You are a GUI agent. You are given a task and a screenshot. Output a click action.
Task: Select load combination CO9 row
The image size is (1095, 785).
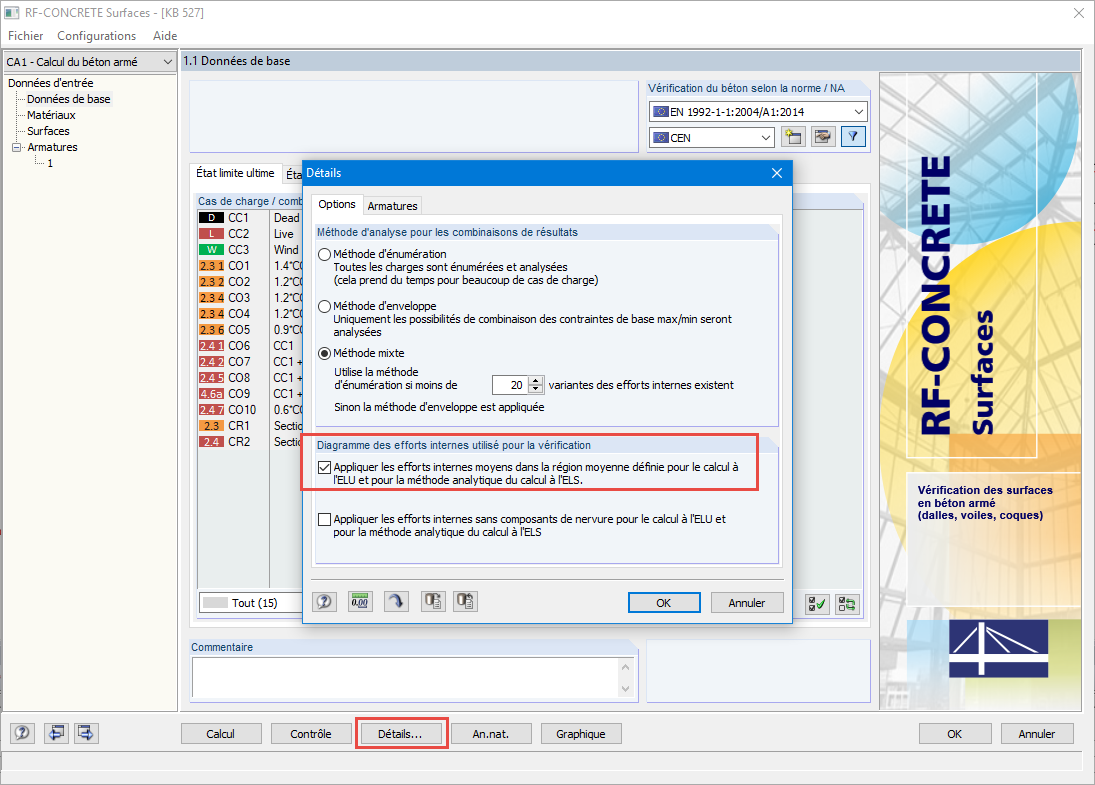tap(250, 394)
